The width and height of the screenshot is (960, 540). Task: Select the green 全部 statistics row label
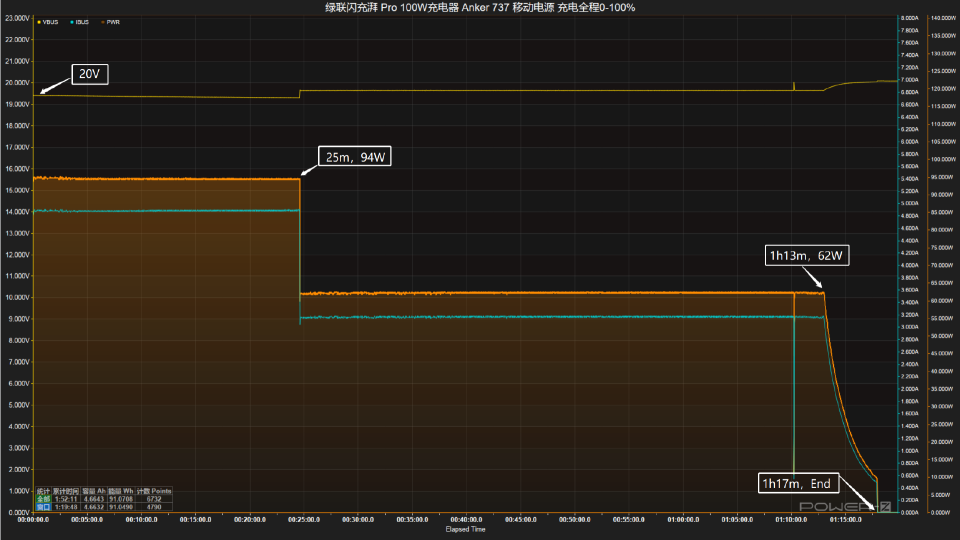[x=43, y=499]
